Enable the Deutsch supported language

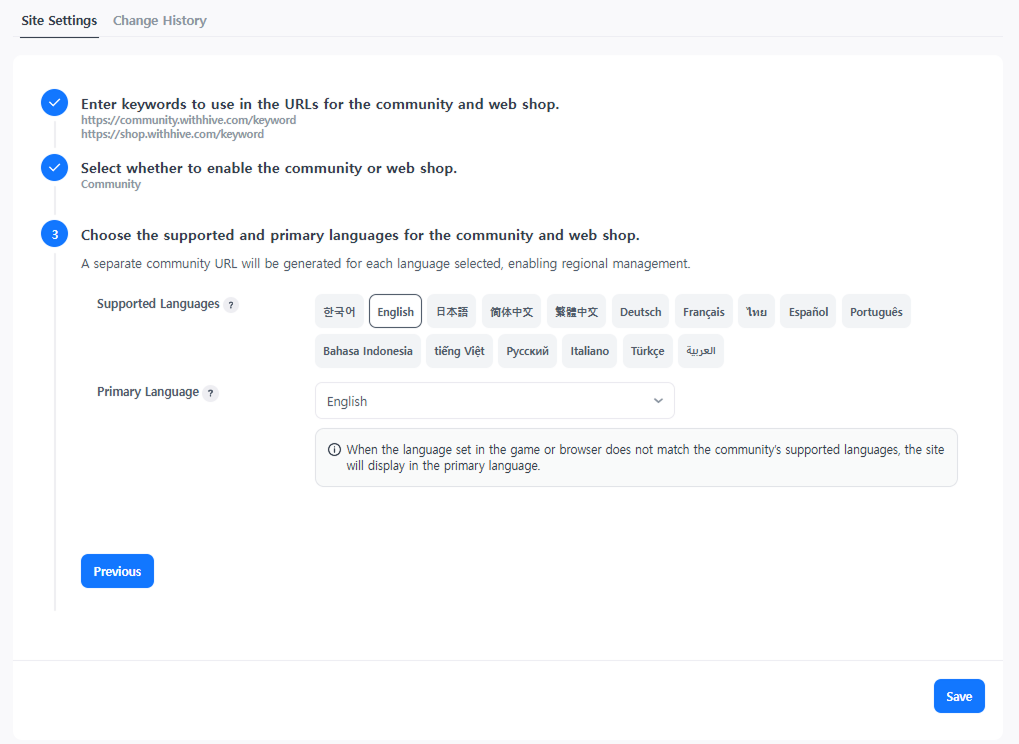(640, 311)
